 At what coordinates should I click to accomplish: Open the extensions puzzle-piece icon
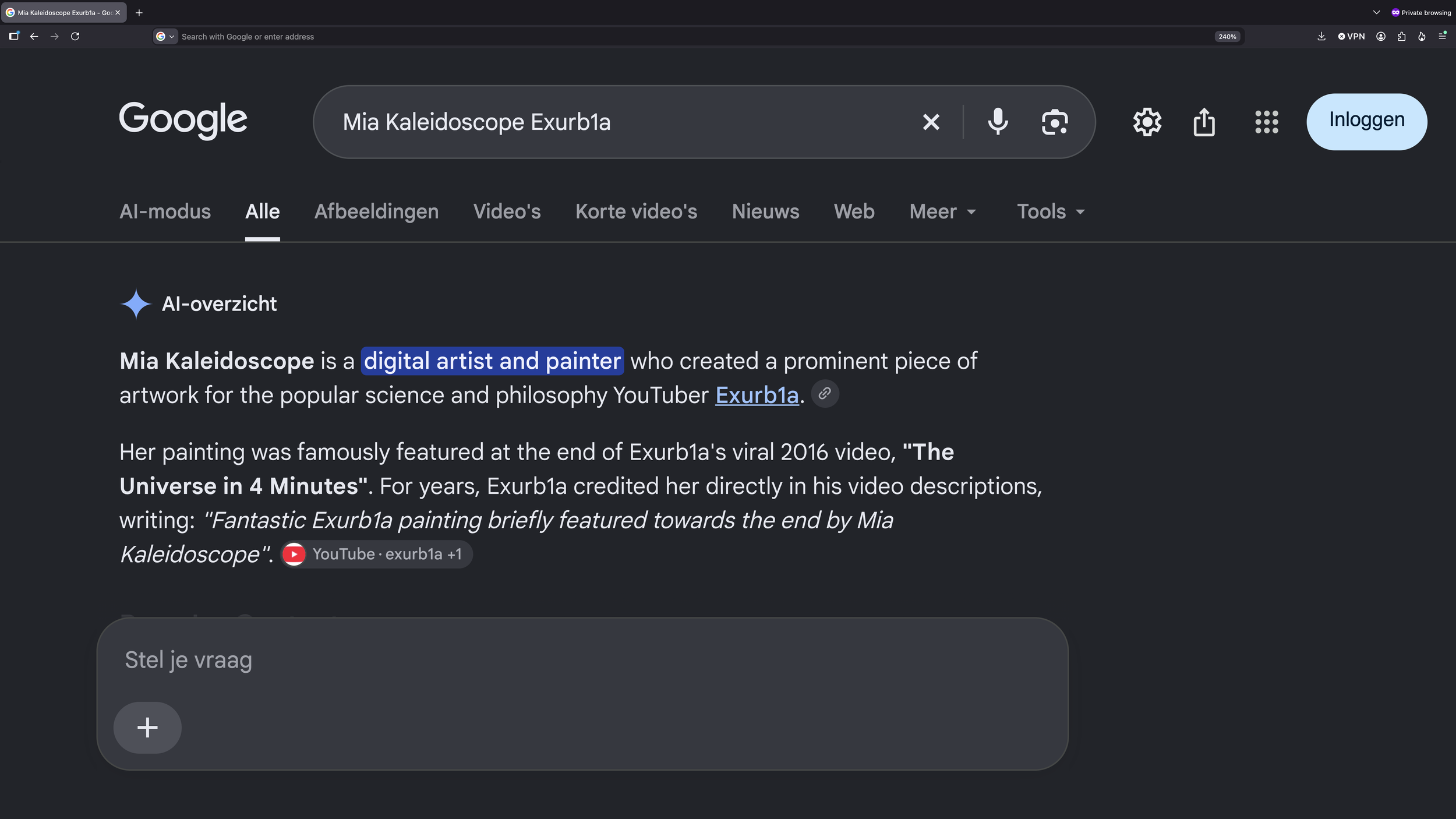[x=1402, y=36]
